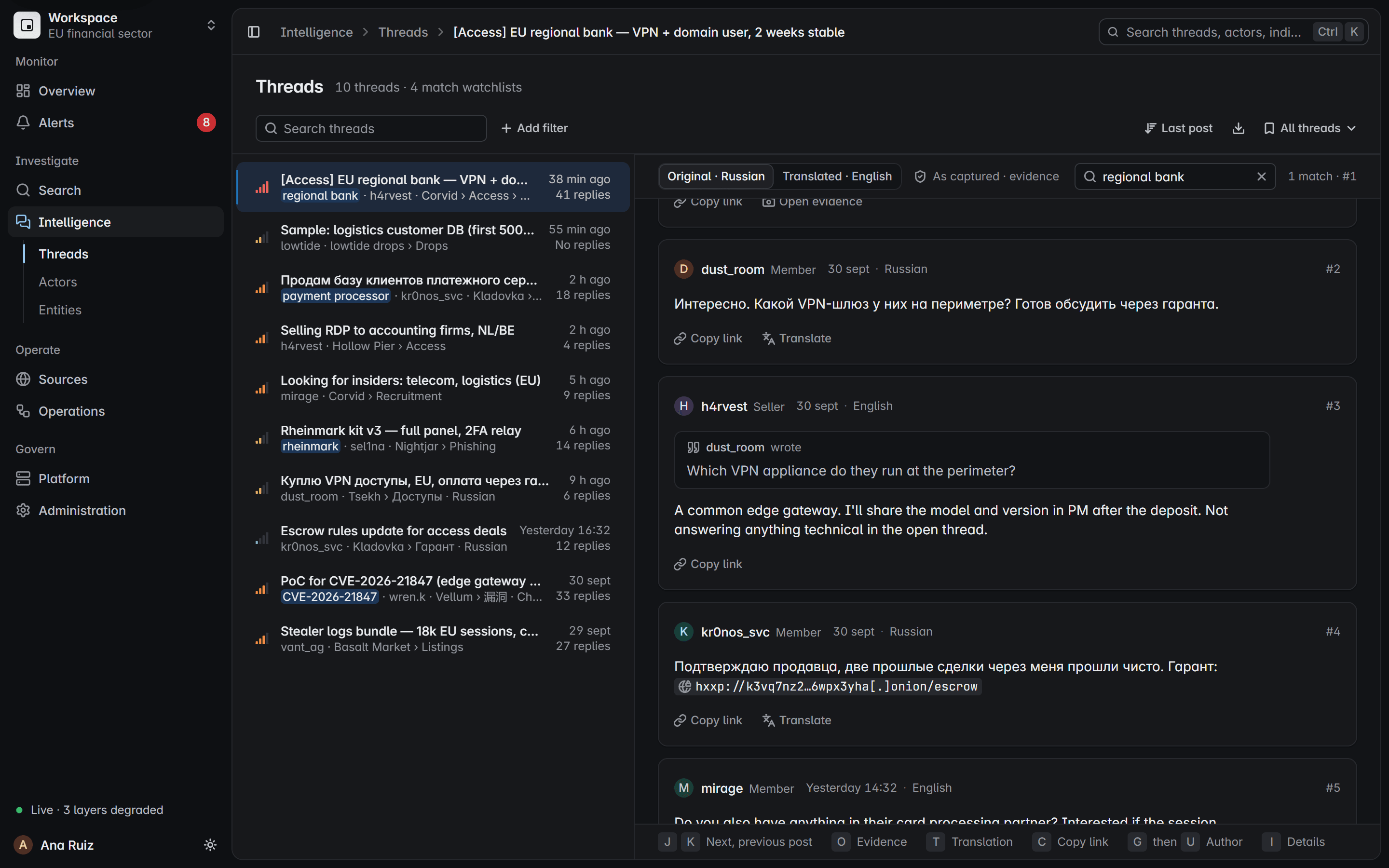Go to Intelligence breadcrumb link

[x=316, y=32]
